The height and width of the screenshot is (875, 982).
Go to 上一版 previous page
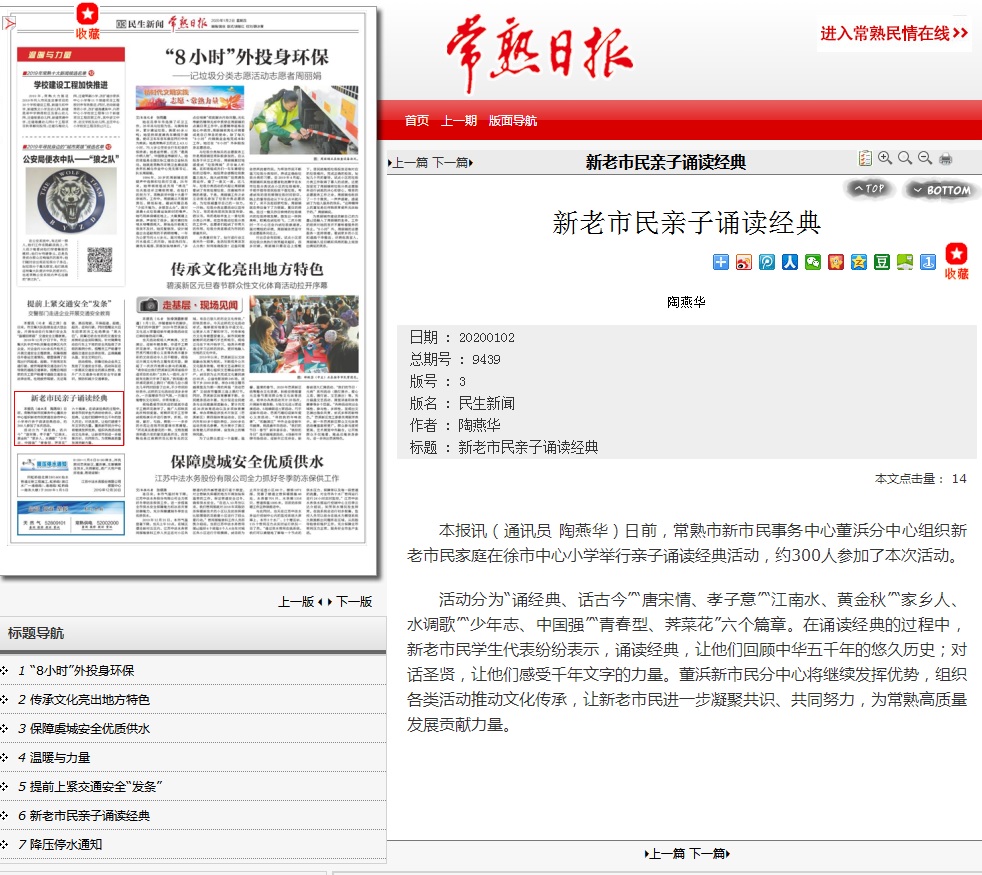click(297, 602)
